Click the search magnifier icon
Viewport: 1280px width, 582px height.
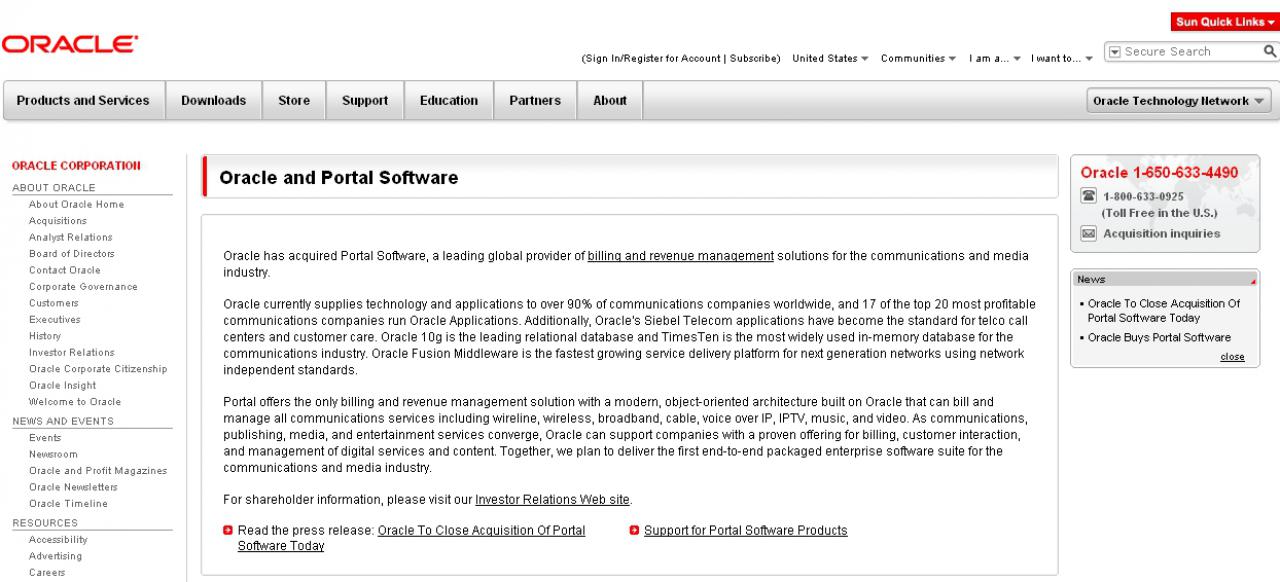[1270, 51]
